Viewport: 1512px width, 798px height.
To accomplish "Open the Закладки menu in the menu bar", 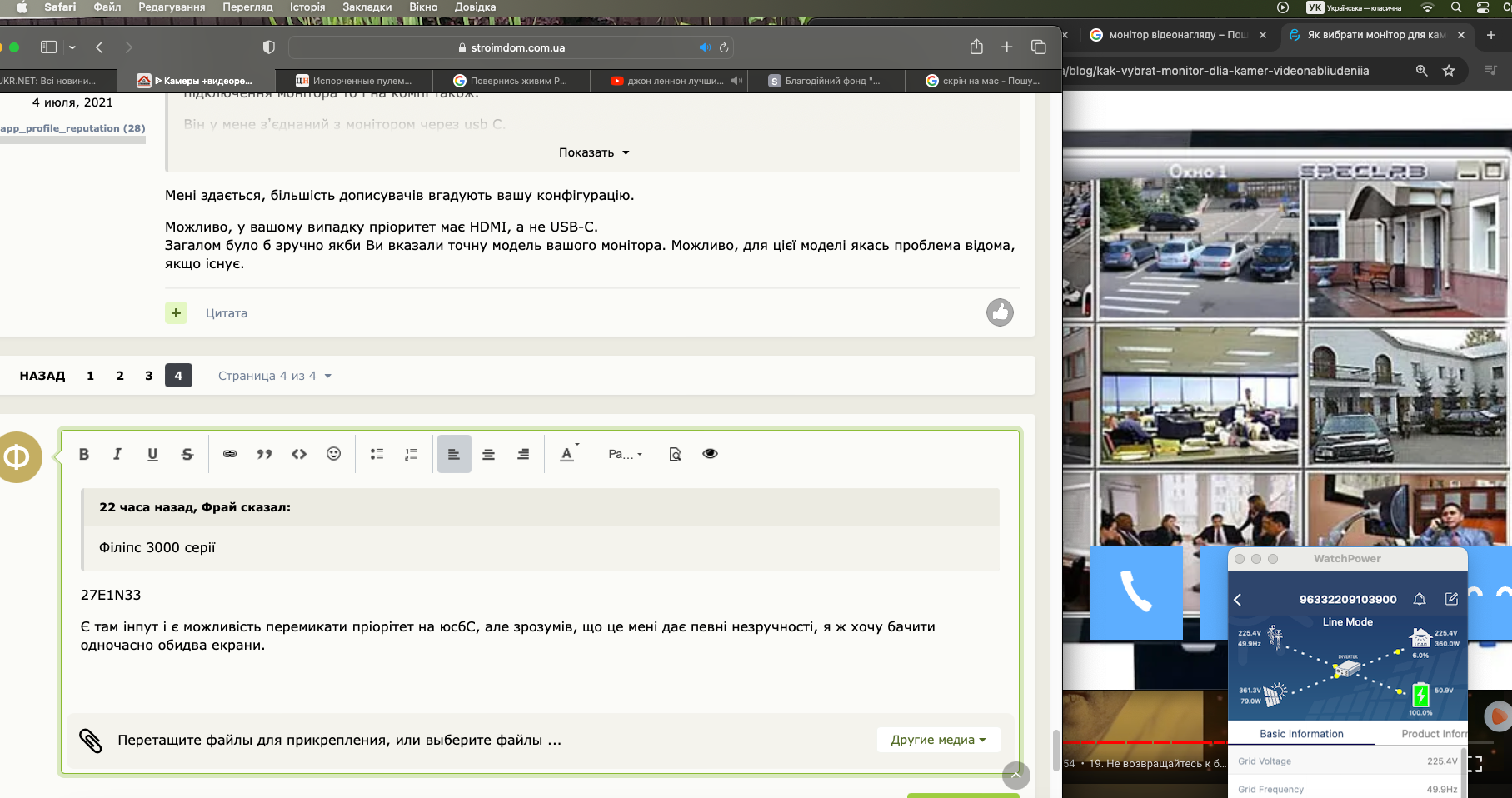I will (x=367, y=7).
